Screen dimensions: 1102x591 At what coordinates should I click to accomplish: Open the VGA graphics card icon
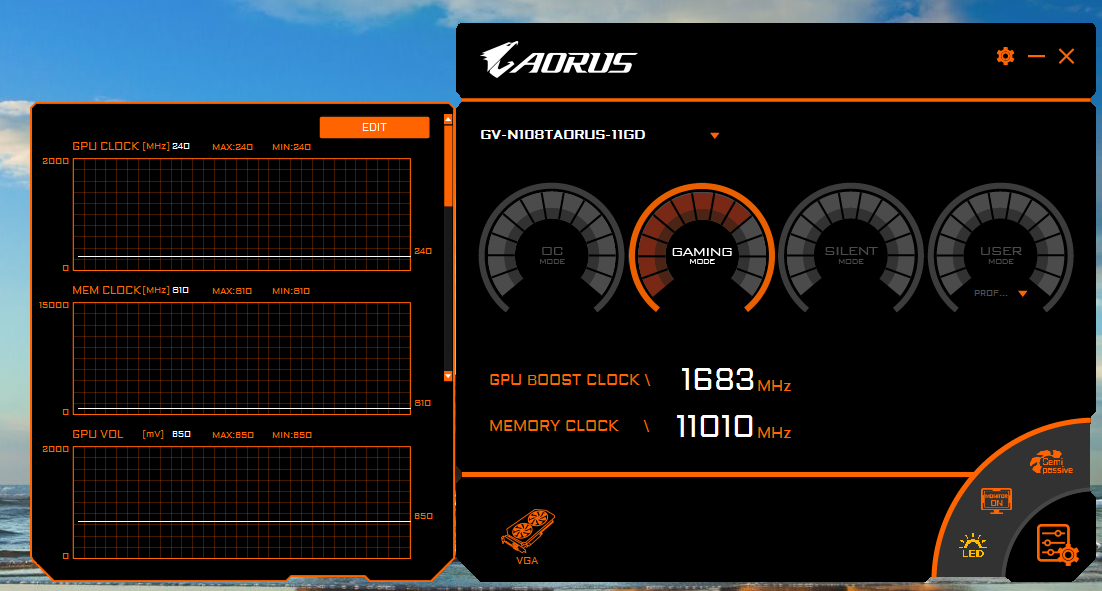tap(528, 537)
